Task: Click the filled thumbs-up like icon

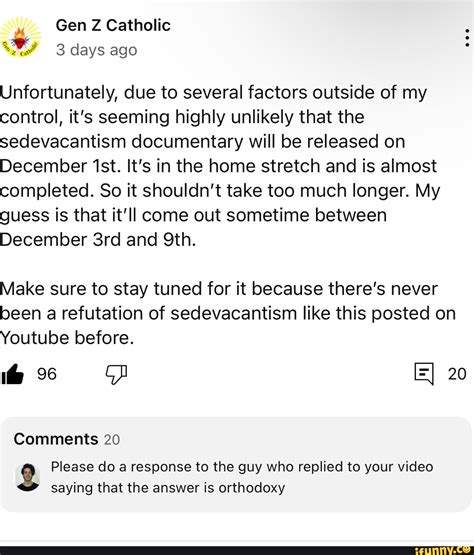Action: 12,374
